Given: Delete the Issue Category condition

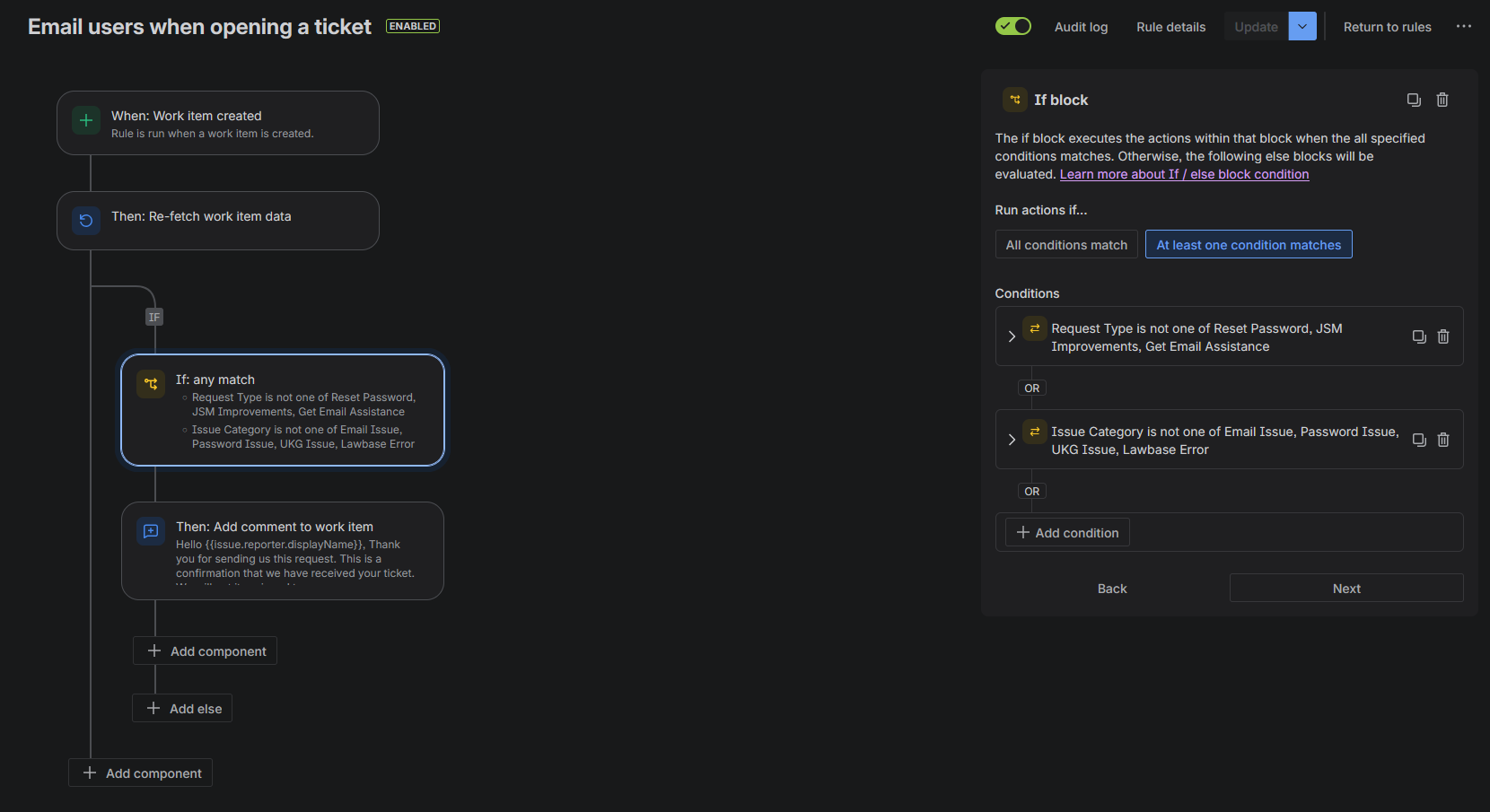Looking at the screenshot, I should (1443, 440).
